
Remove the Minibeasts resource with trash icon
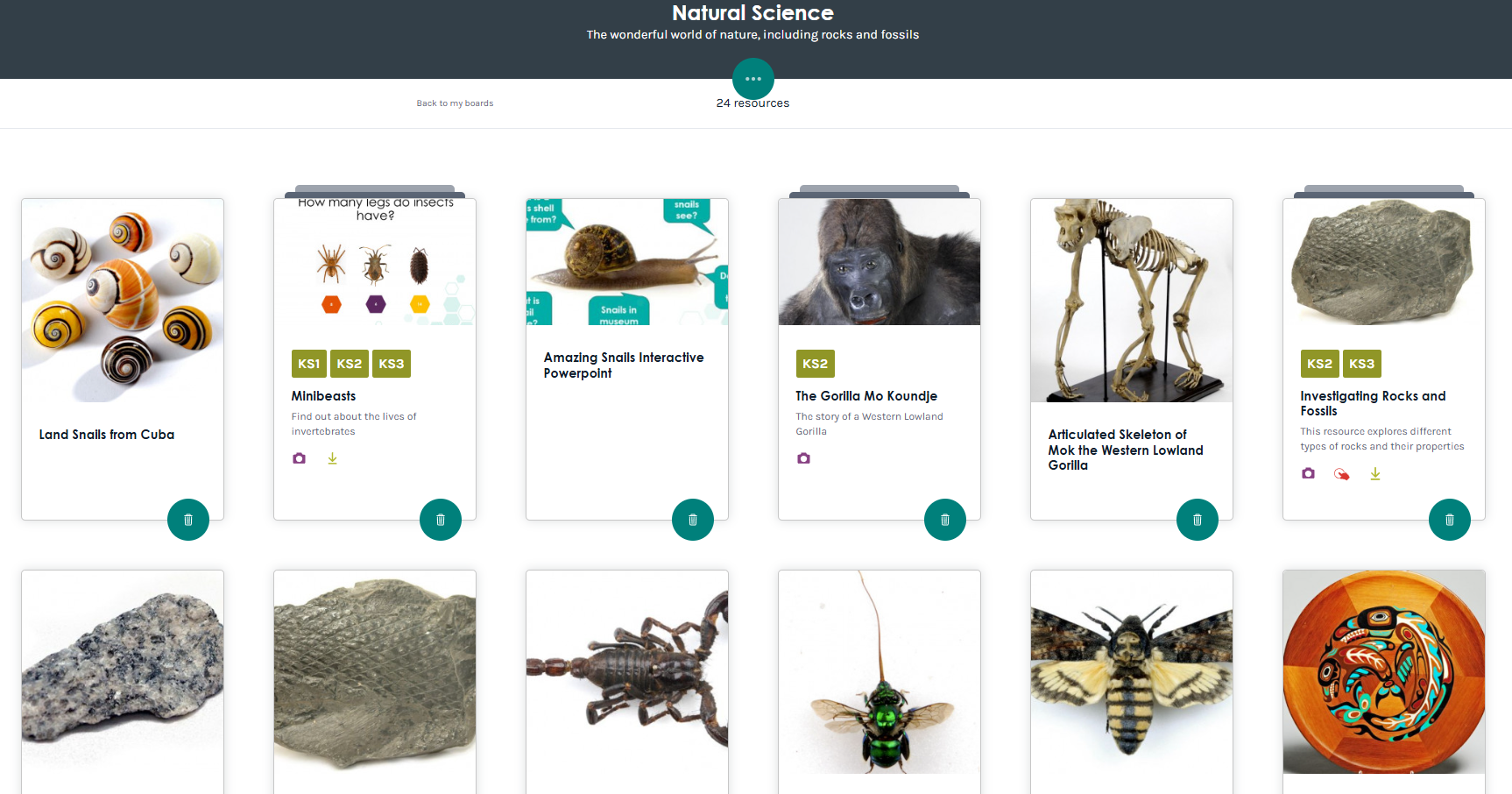[441, 520]
